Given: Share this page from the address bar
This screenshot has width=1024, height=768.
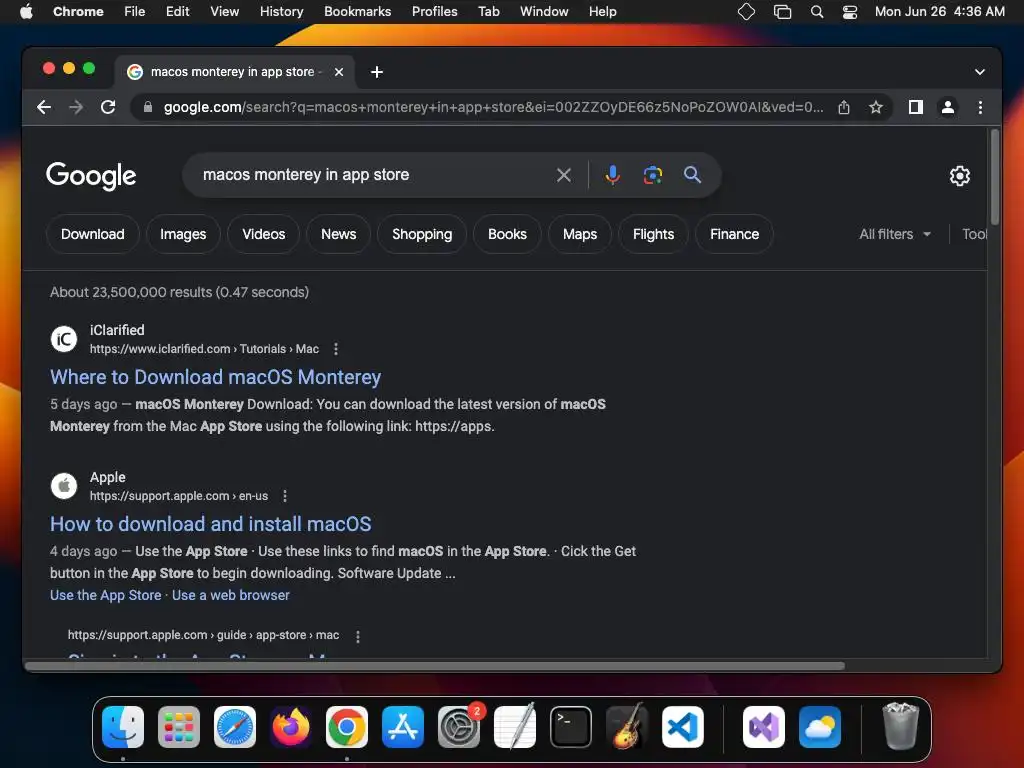Looking at the screenshot, I should [x=844, y=107].
